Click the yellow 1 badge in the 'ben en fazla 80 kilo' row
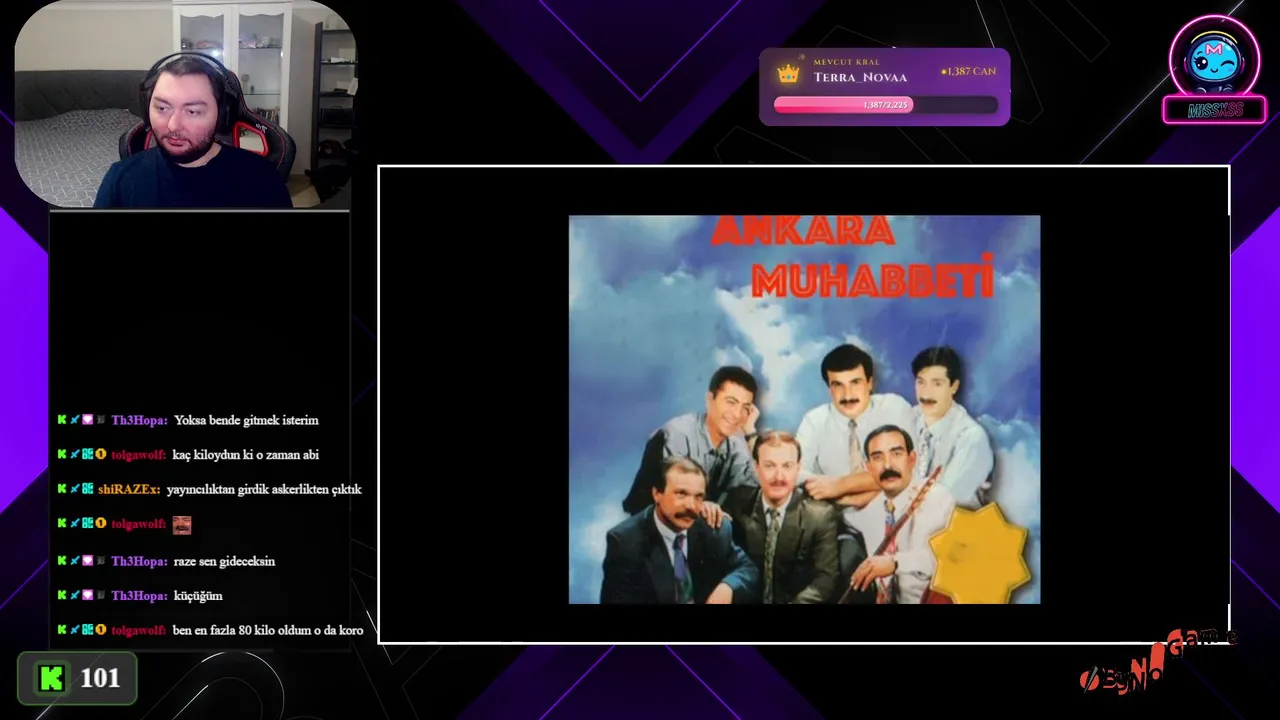Image resolution: width=1280 pixels, height=720 pixels. [x=100, y=630]
